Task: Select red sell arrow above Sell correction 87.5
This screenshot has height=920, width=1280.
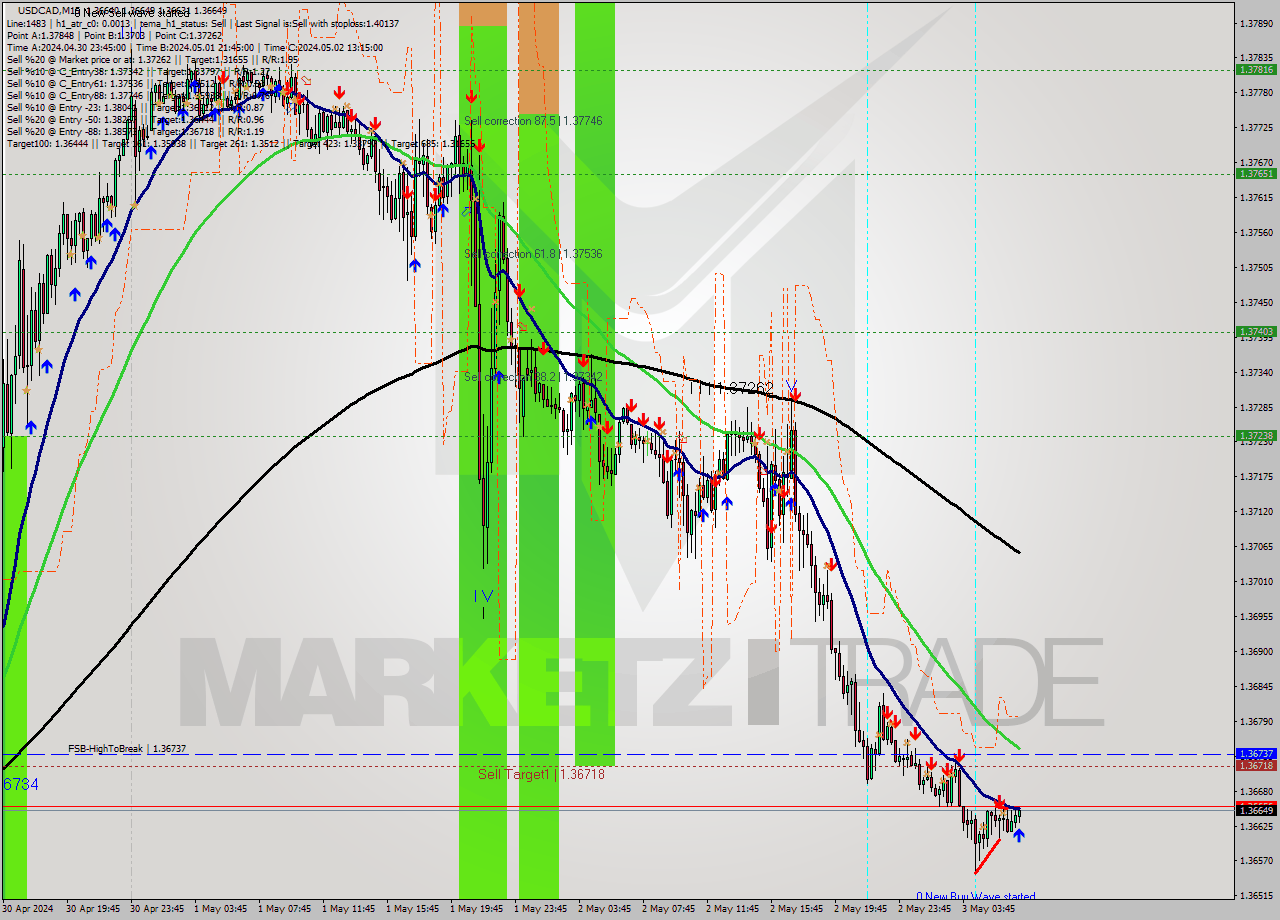Action: [470, 96]
